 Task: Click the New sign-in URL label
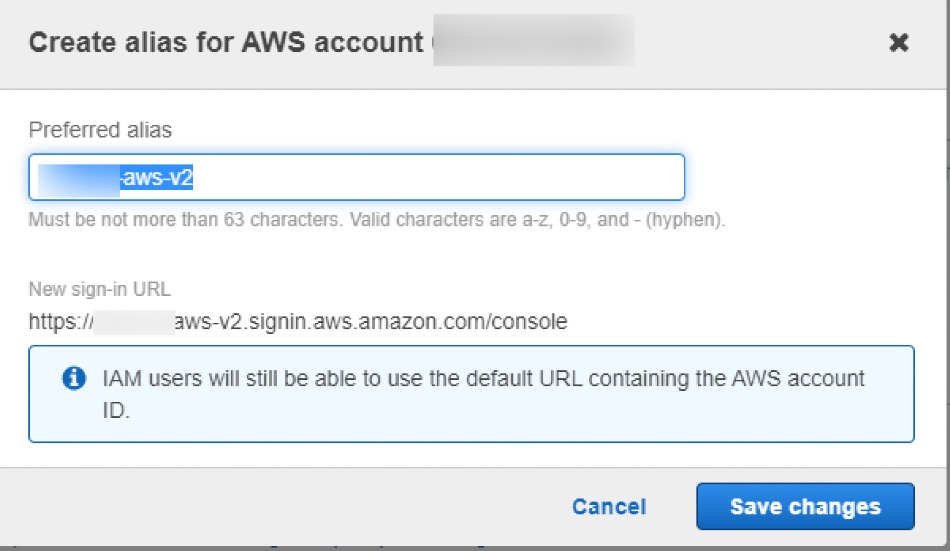click(x=99, y=289)
